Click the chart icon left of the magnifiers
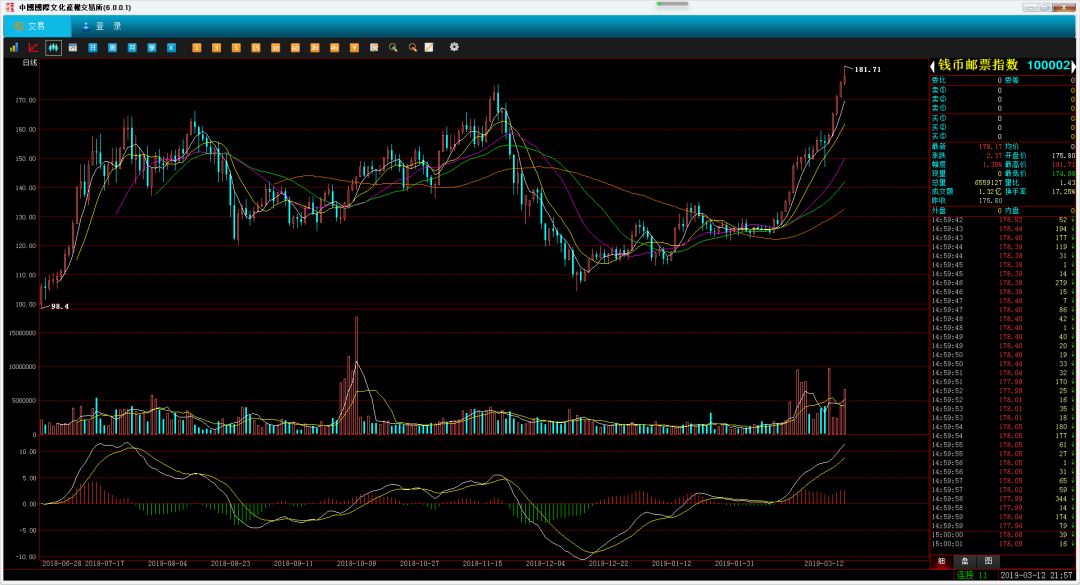 click(x=374, y=48)
